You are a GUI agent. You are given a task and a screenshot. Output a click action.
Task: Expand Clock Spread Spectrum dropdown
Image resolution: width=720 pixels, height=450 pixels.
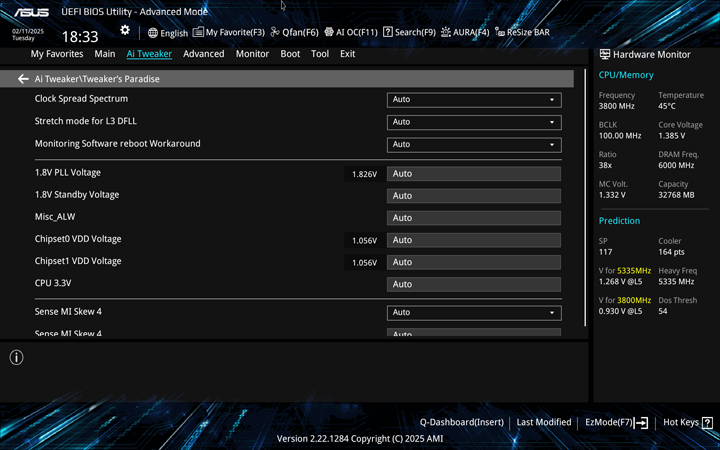coord(473,100)
